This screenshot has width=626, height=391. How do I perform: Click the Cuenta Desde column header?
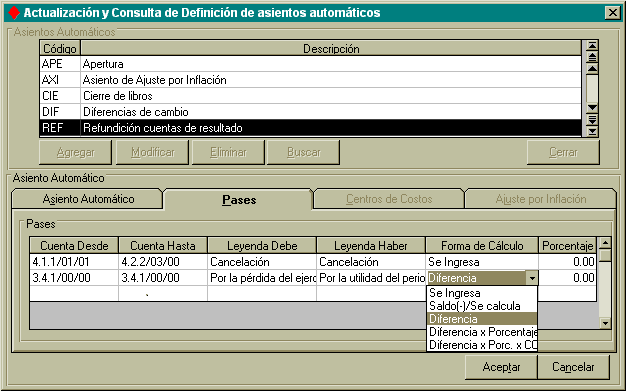pos(74,246)
